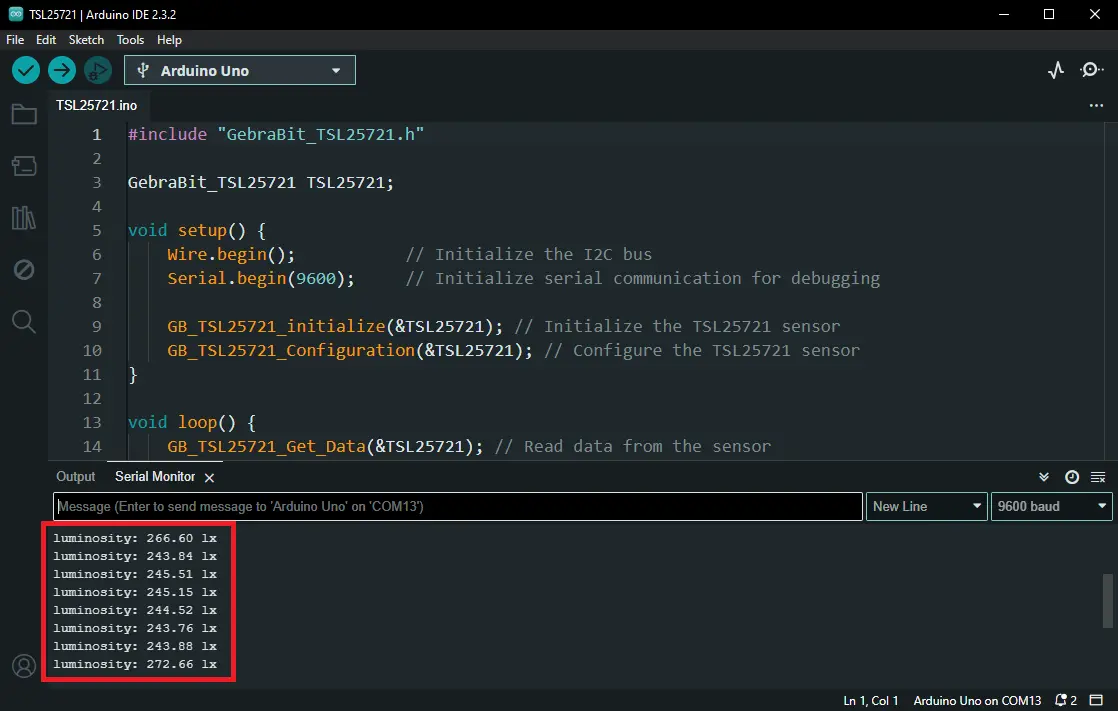Click the GB_TSL25721_Configuration code line
1118x711 pixels.
click(349, 350)
